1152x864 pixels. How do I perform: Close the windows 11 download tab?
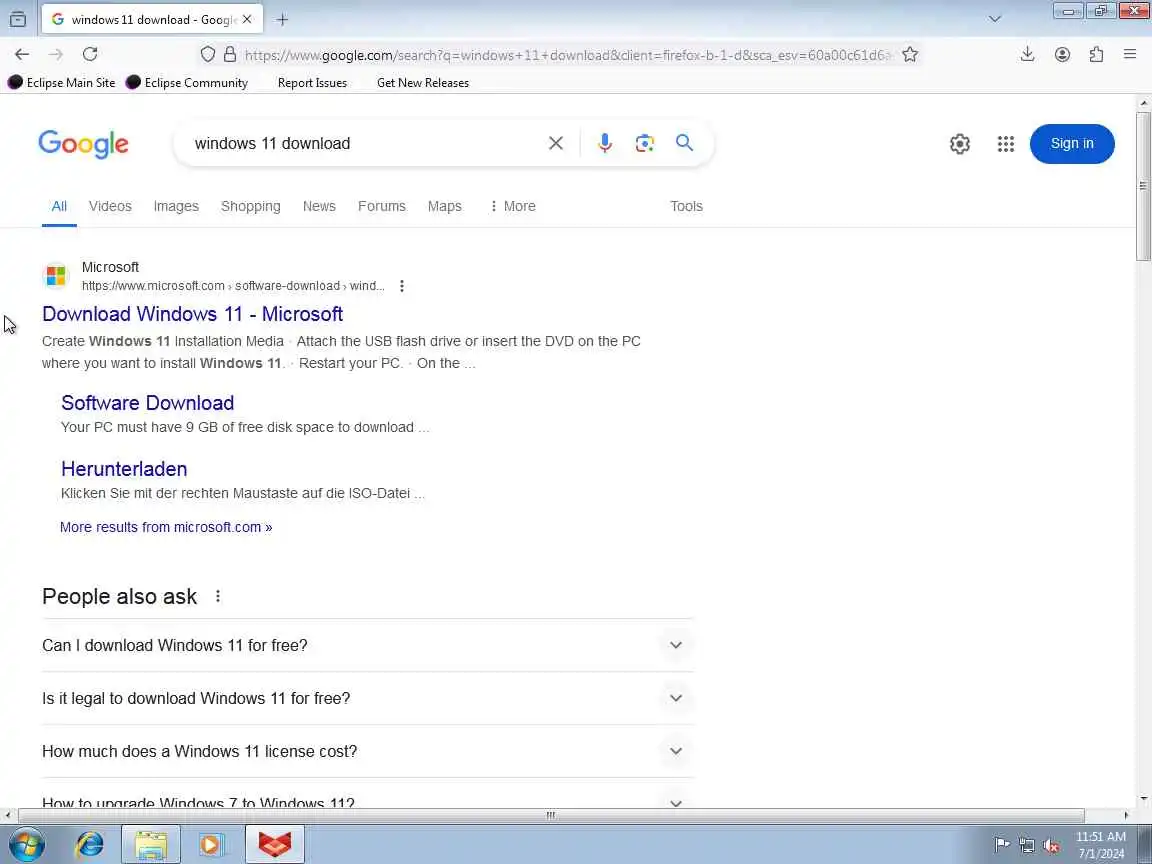(248, 20)
